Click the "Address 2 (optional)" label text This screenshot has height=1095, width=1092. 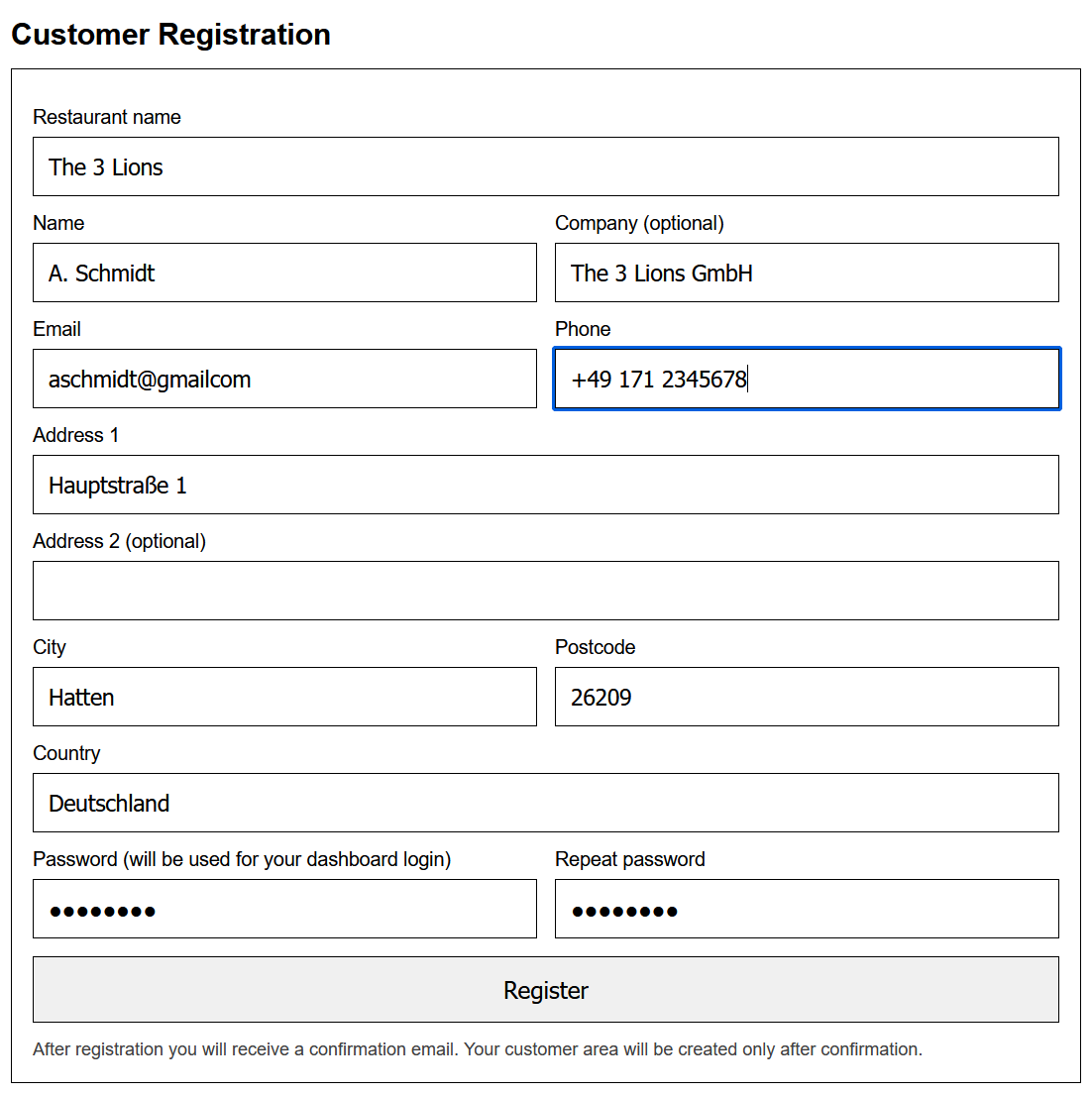click(119, 541)
